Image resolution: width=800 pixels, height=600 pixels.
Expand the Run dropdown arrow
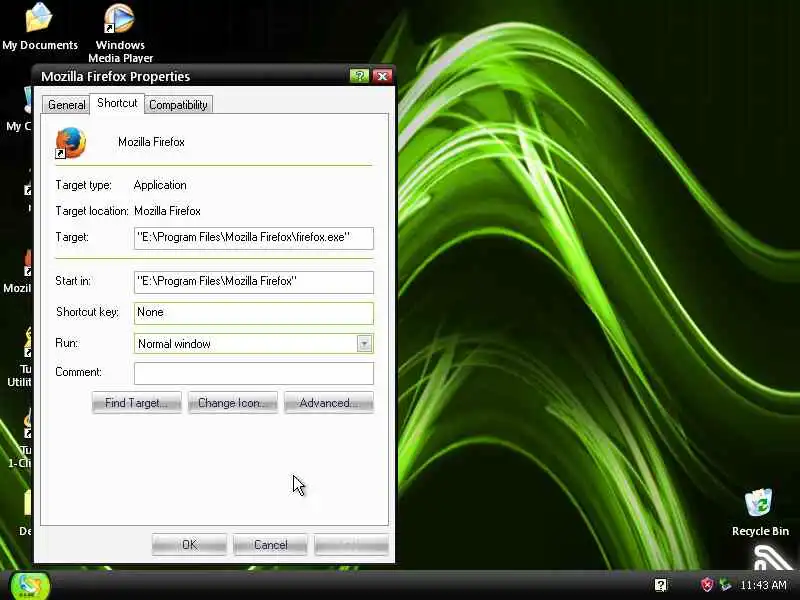tap(364, 344)
